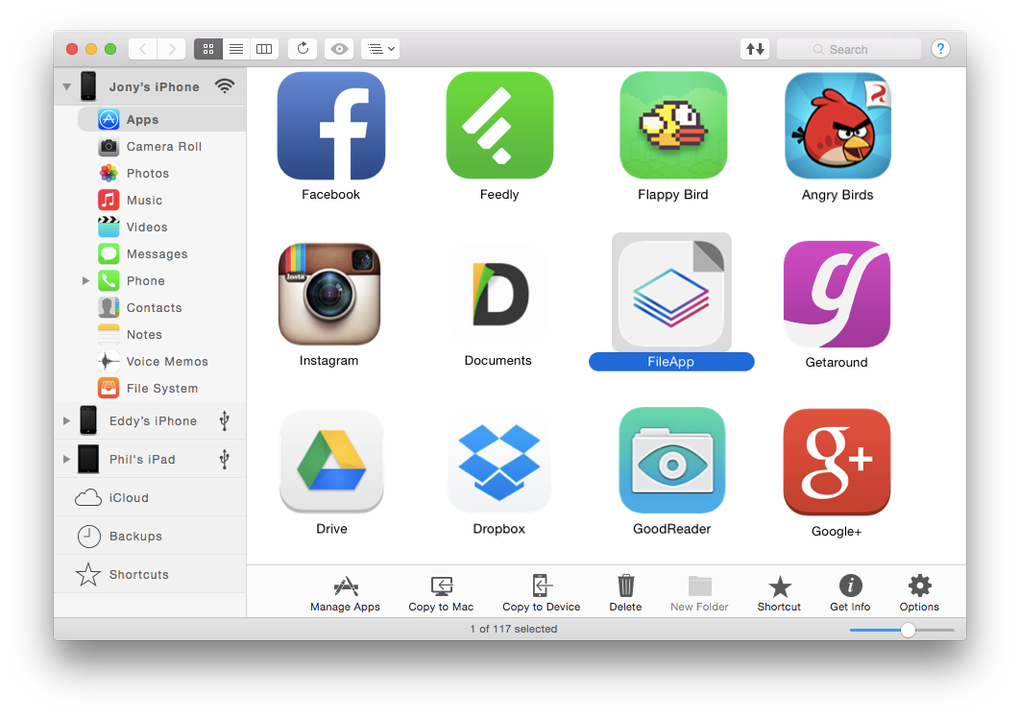
Task: Open Backups from the sidebar
Action: coord(140,536)
